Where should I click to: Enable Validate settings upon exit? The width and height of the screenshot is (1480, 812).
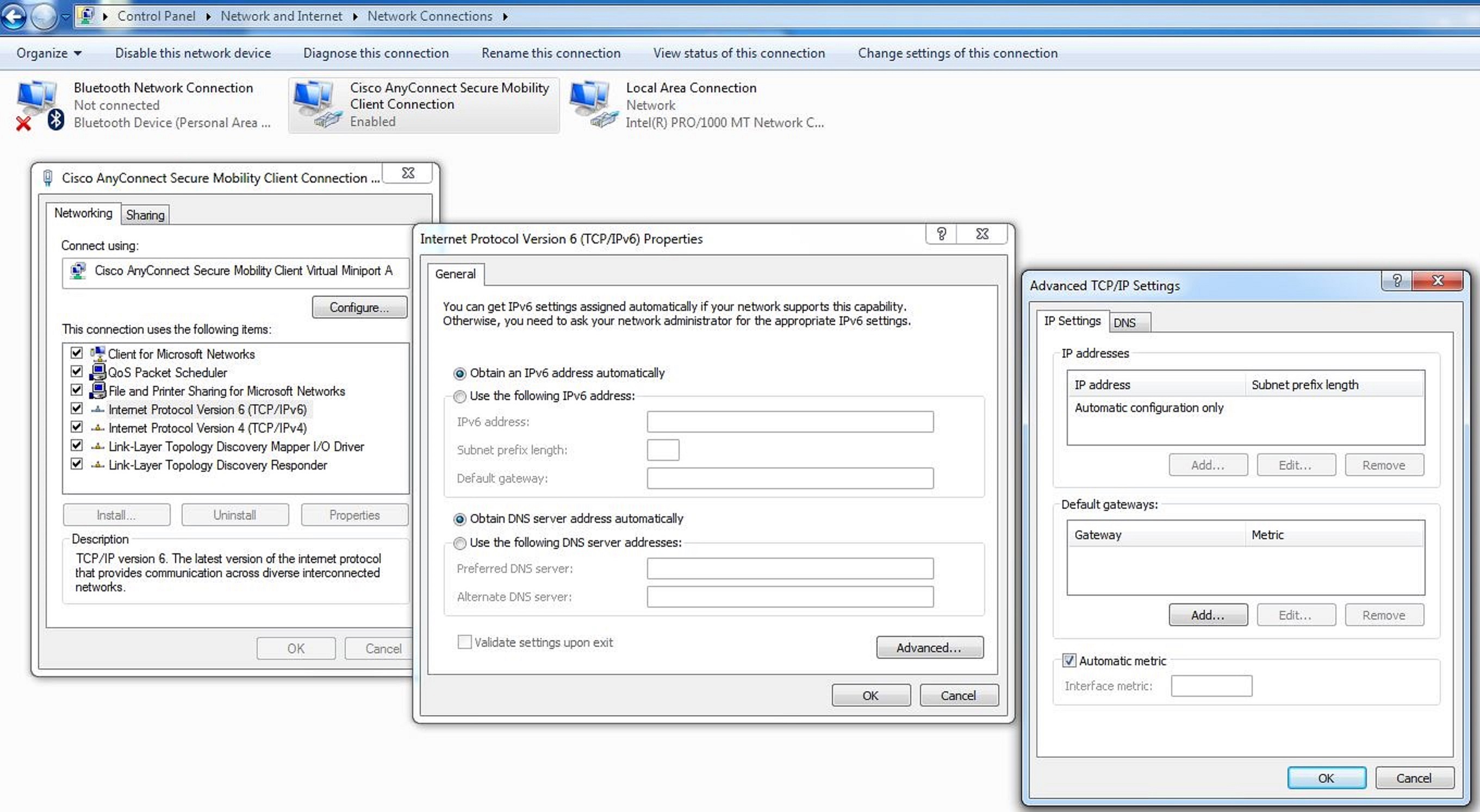pyautogui.click(x=464, y=642)
